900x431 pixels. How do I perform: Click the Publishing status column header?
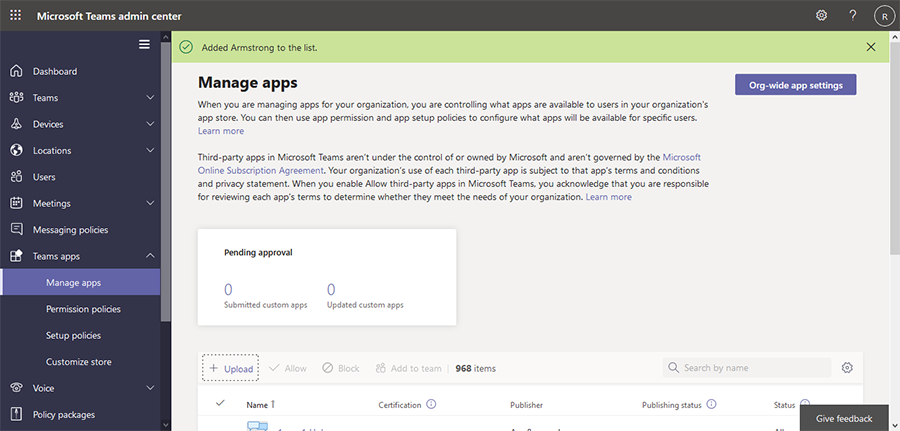coord(672,405)
